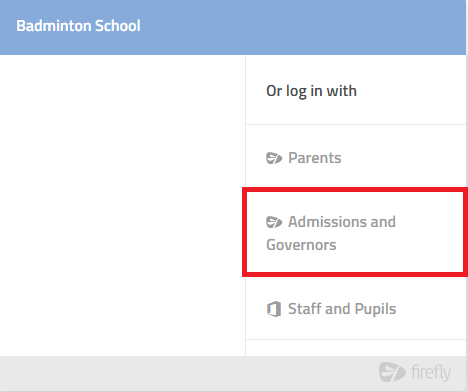Click Firefly icon next to Admissions and Governors
The height and width of the screenshot is (392, 468).
pos(274,222)
